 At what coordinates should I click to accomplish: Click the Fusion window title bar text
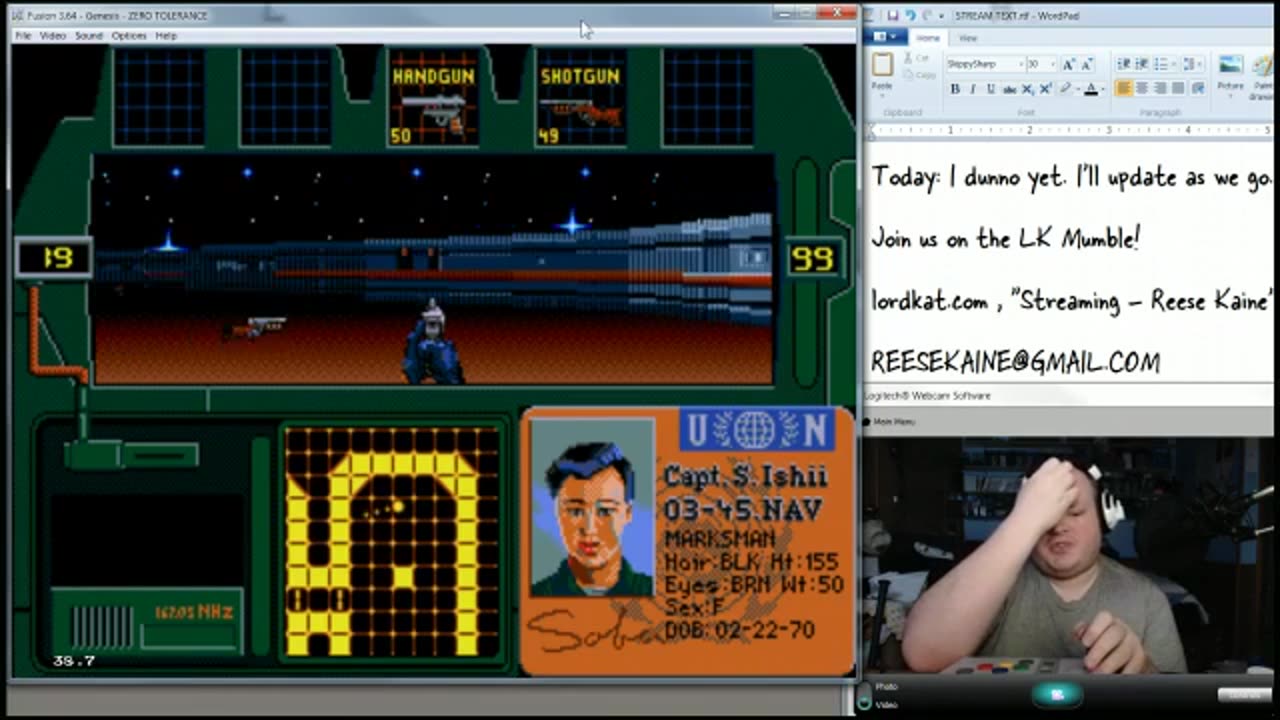point(117,15)
